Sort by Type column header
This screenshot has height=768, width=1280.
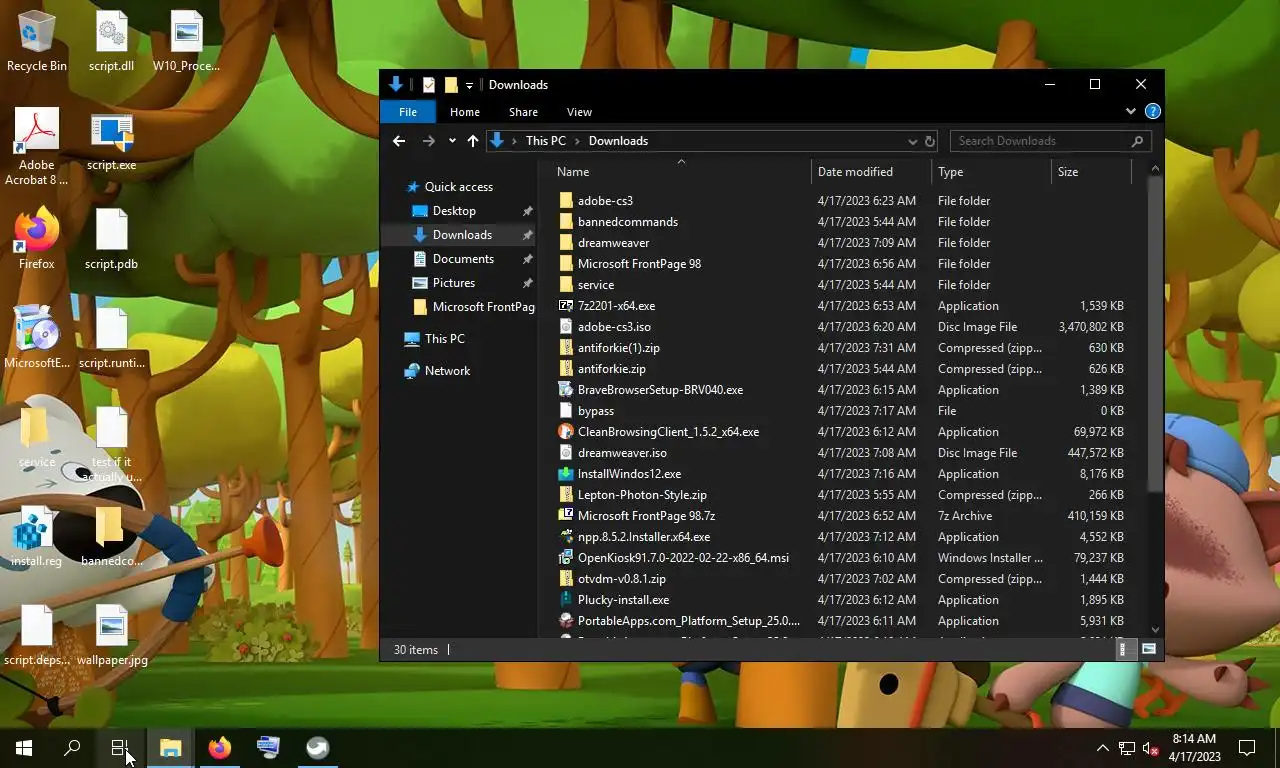991,172
